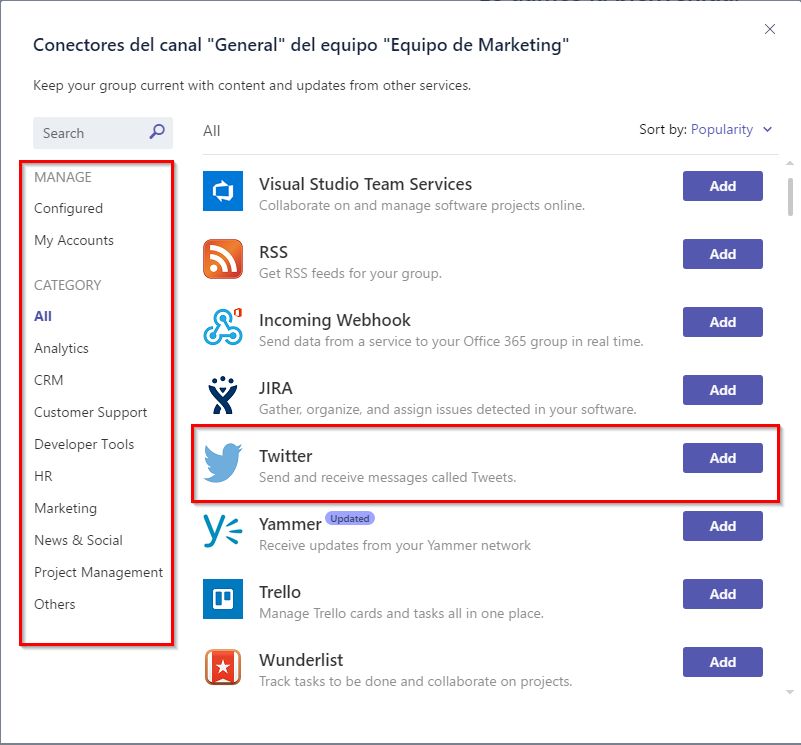Click the search magnifier icon
The width and height of the screenshot is (801, 745).
coord(157,132)
